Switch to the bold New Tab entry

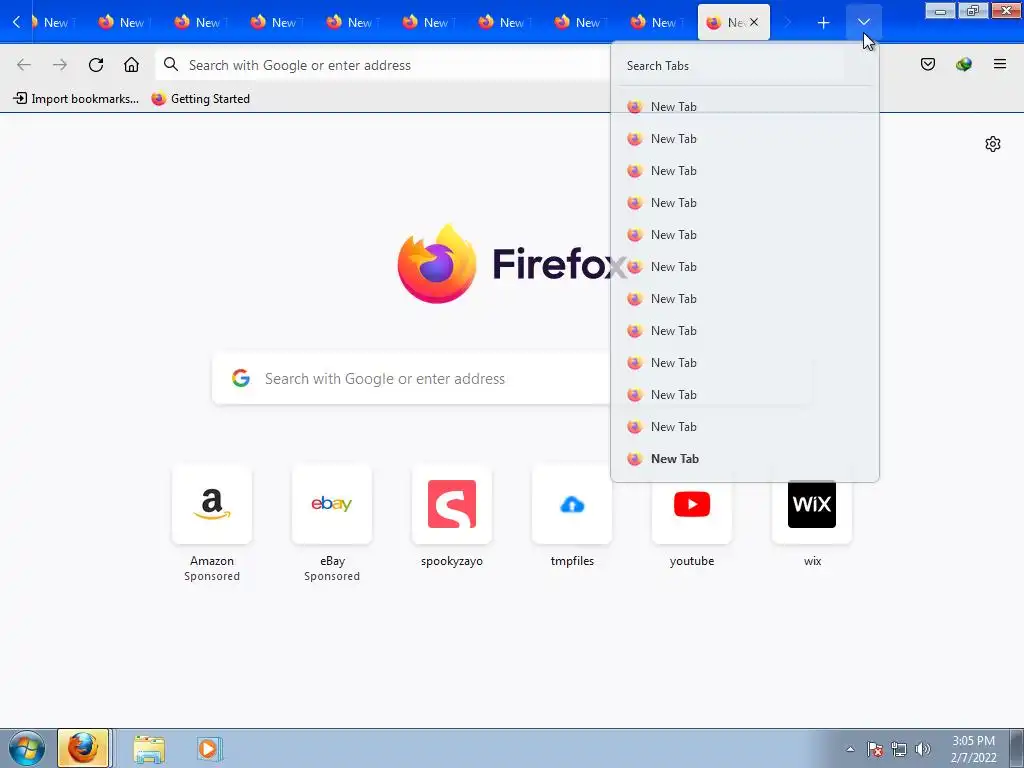coord(745,458)
